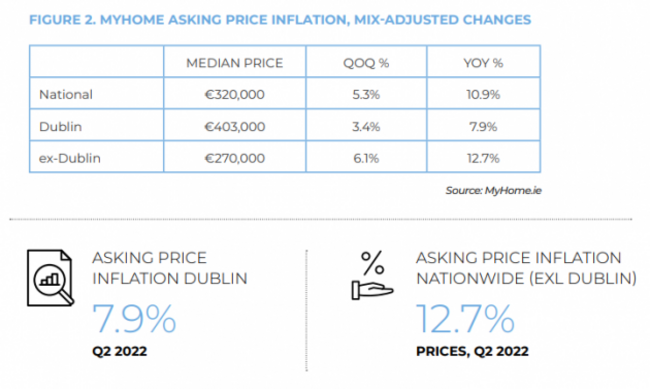Click the YOY % column header
The image size is (650, 389).
tap(483, 63)
